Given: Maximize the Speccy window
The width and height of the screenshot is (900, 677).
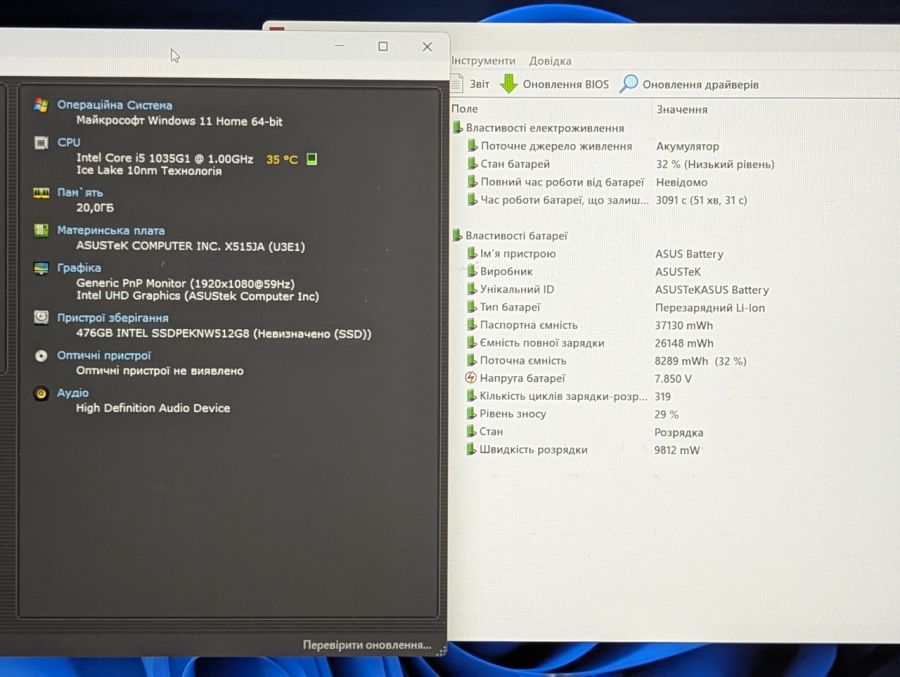Looking at the screenshot, I should coord(383,47).
